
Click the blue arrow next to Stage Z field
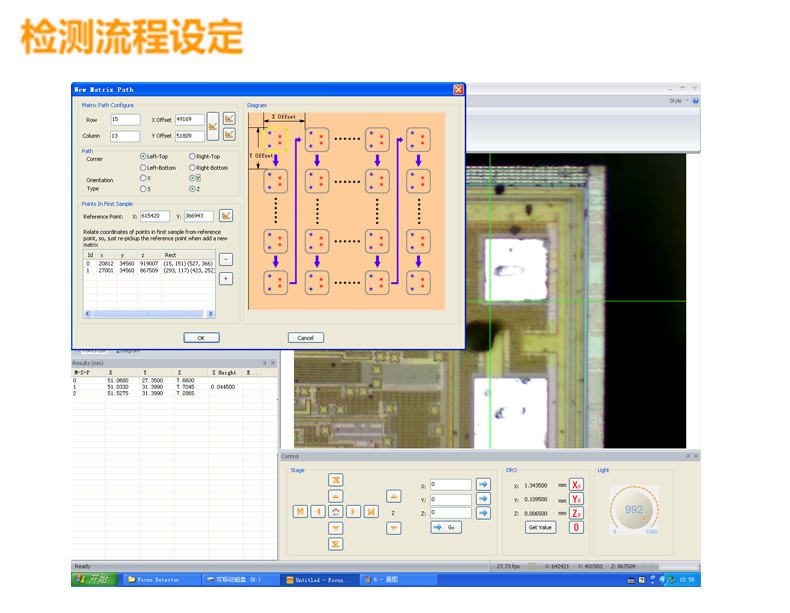pyautogui.click(x=483, y=513)
